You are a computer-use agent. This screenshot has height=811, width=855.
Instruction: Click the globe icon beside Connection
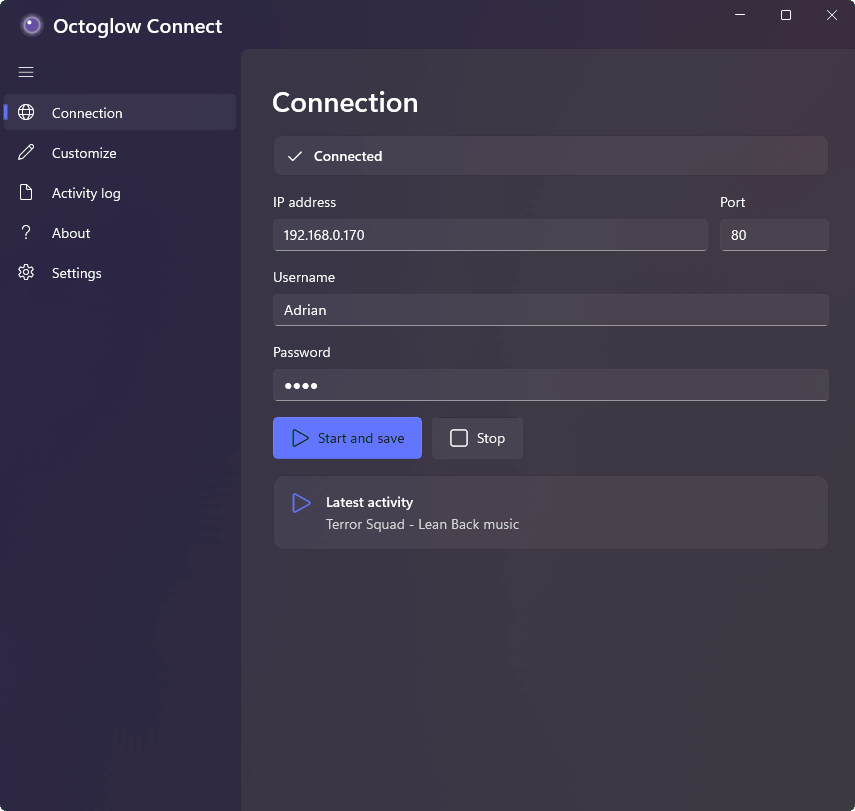coord(26,112)
